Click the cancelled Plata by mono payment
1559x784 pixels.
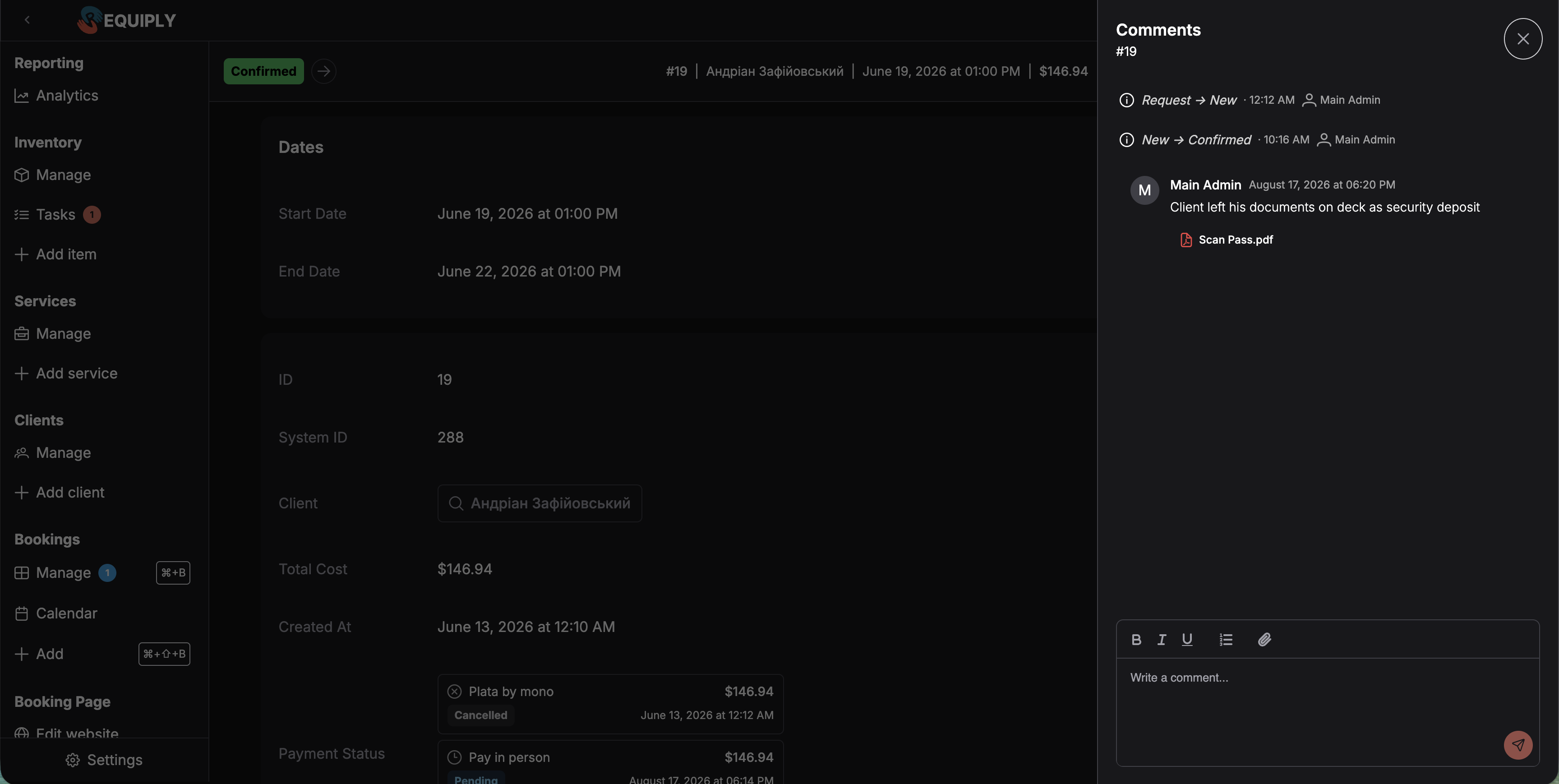(610, 704)
